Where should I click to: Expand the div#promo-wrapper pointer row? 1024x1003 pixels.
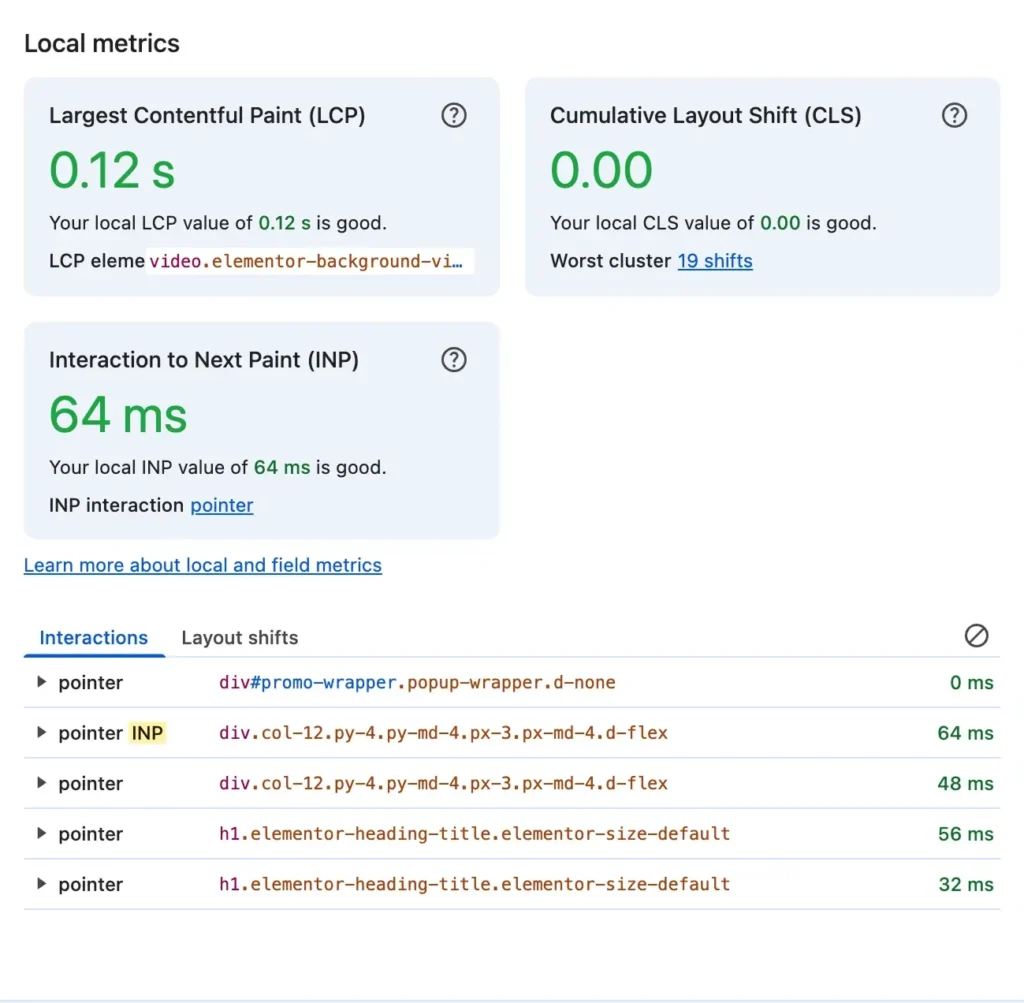tap(41, 682)
